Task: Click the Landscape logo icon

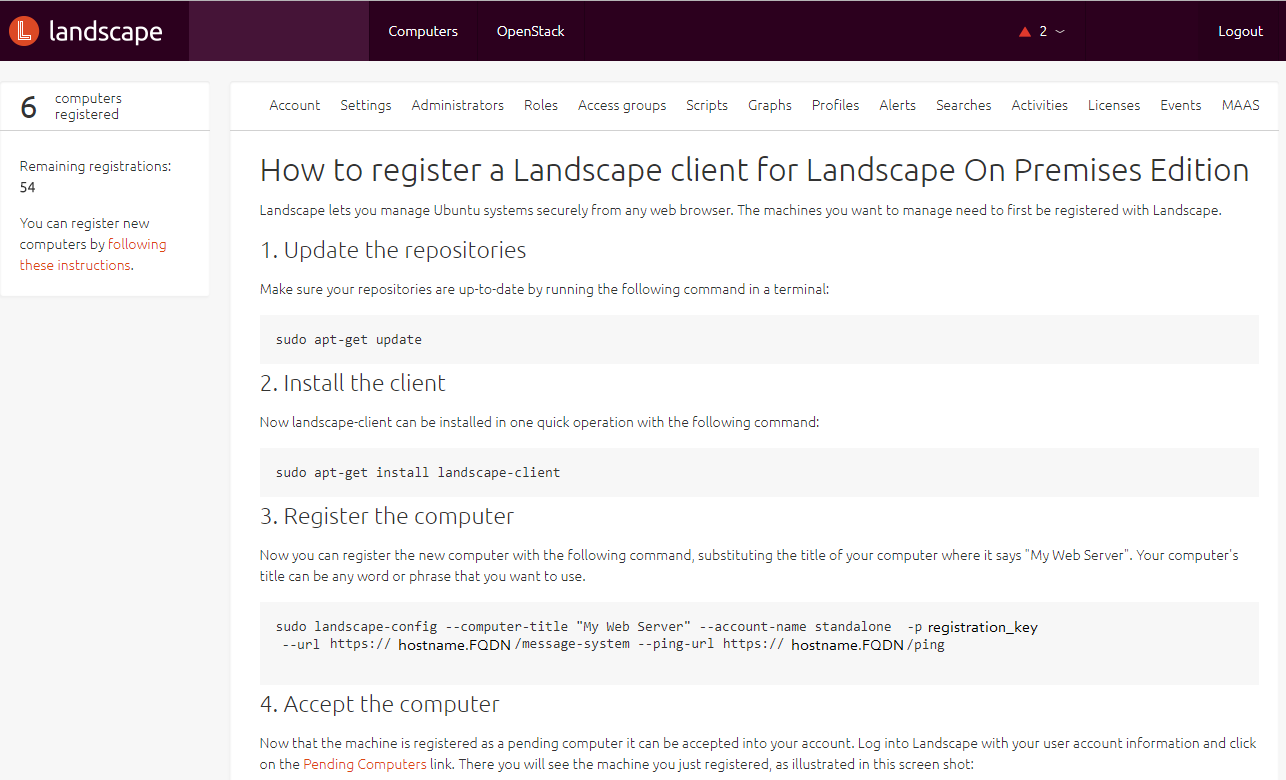Action: tap(22, 30)
